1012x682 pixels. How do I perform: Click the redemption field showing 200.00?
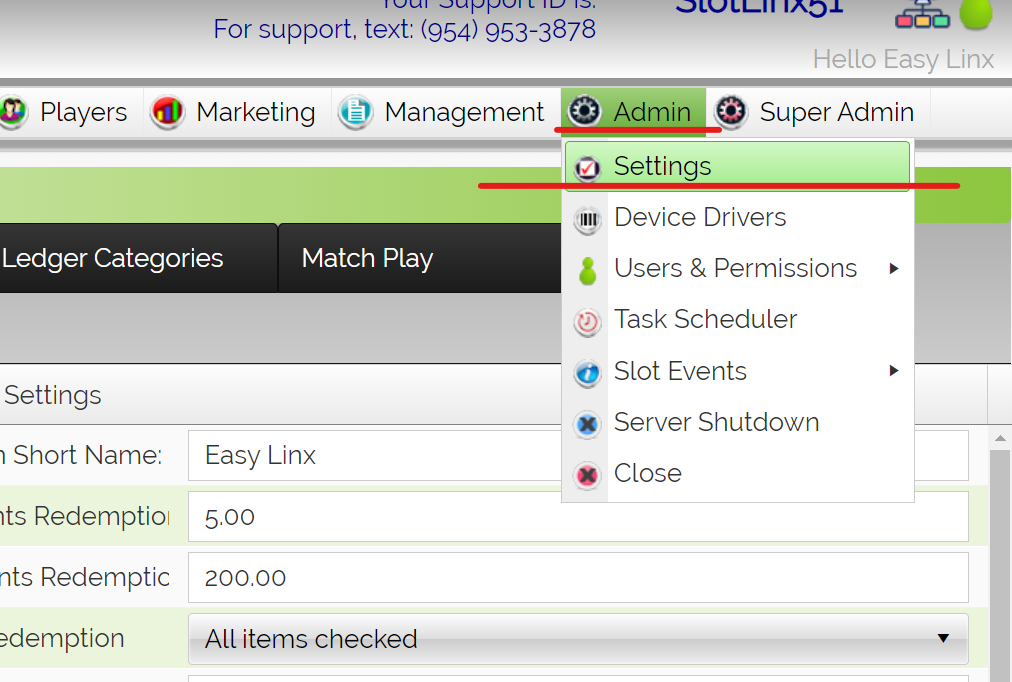click(x=578, y=577)
